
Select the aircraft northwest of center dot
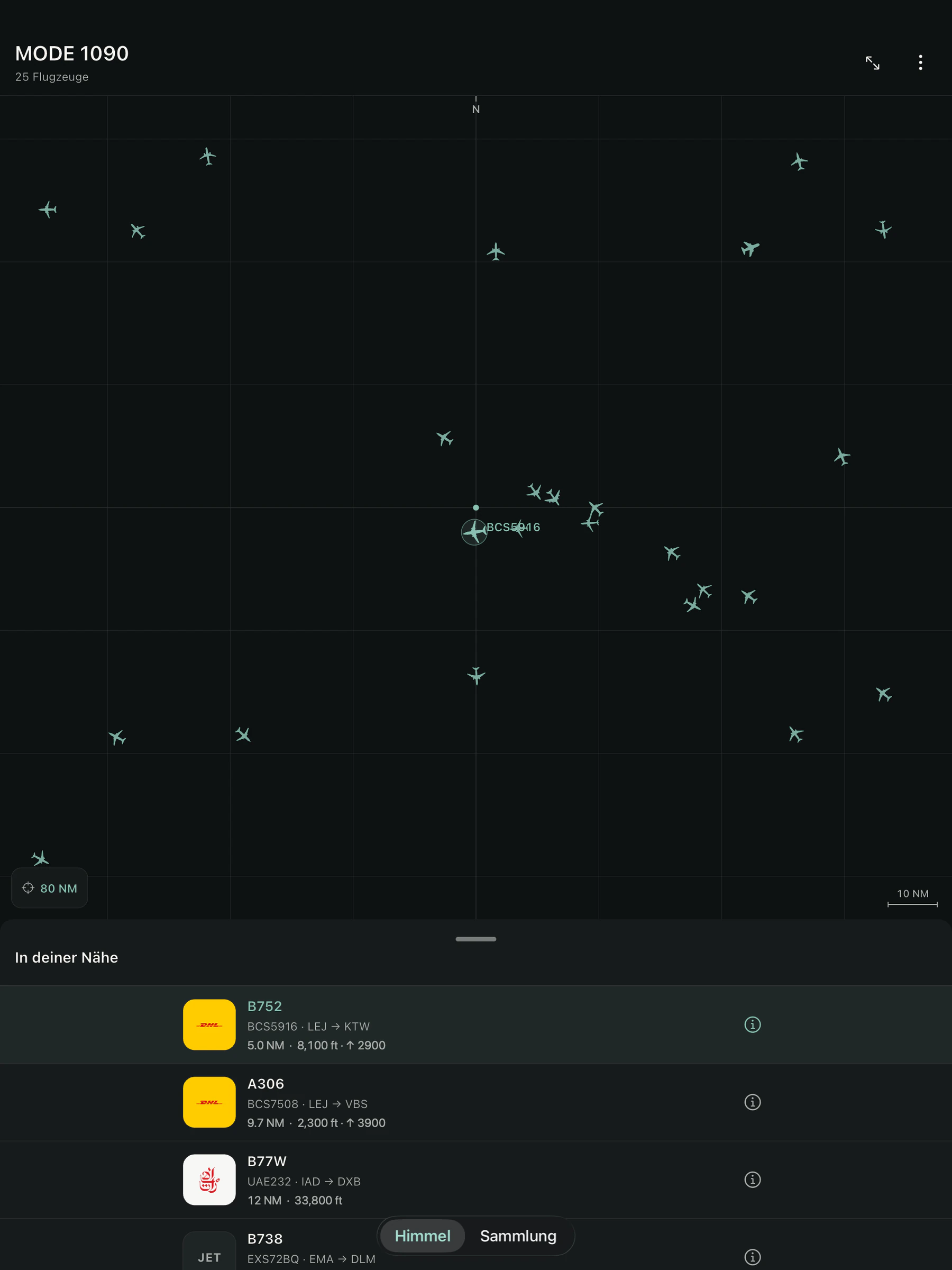[445, 439]
